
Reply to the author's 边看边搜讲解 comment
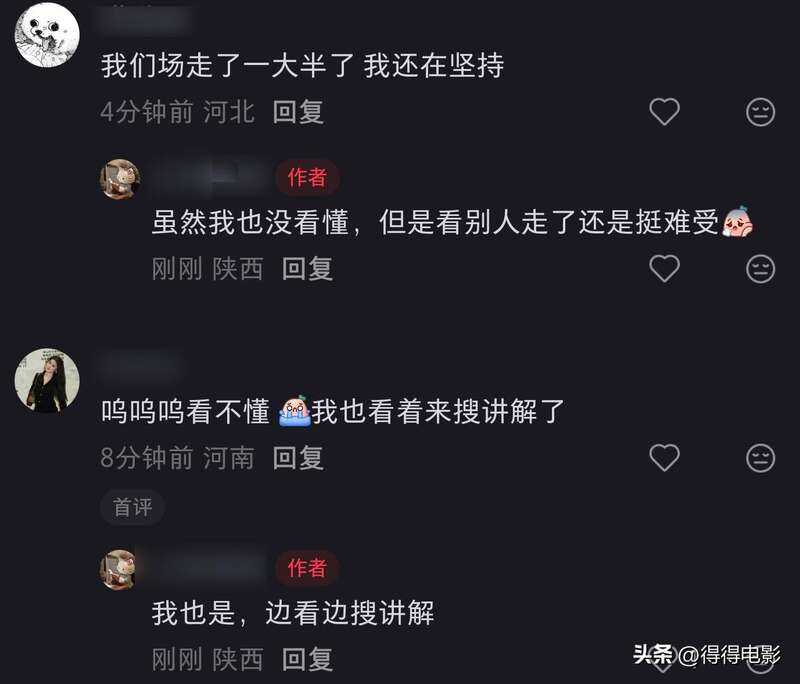click(x=308, y=660)
